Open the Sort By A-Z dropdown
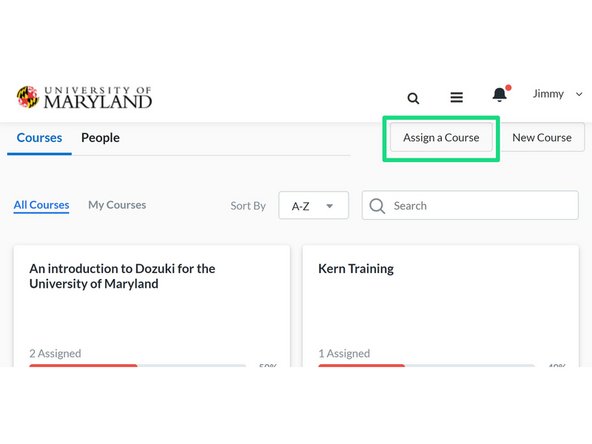This screenshot has height=444, width=592. (313, 205)
